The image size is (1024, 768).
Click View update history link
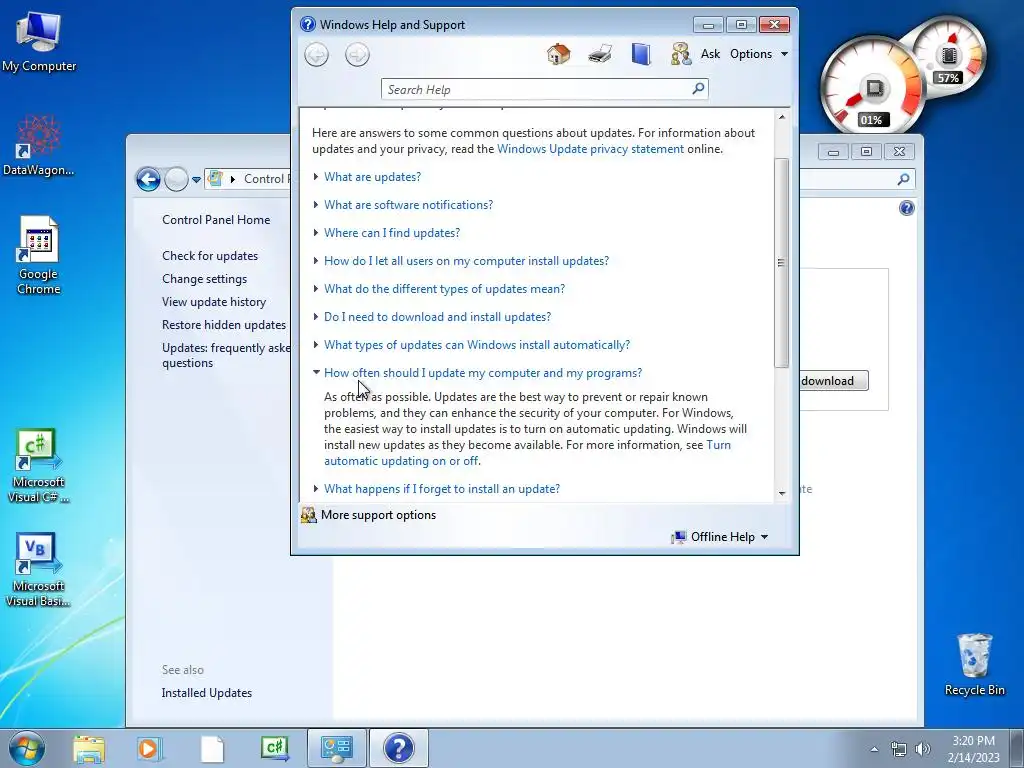point(214,302)
